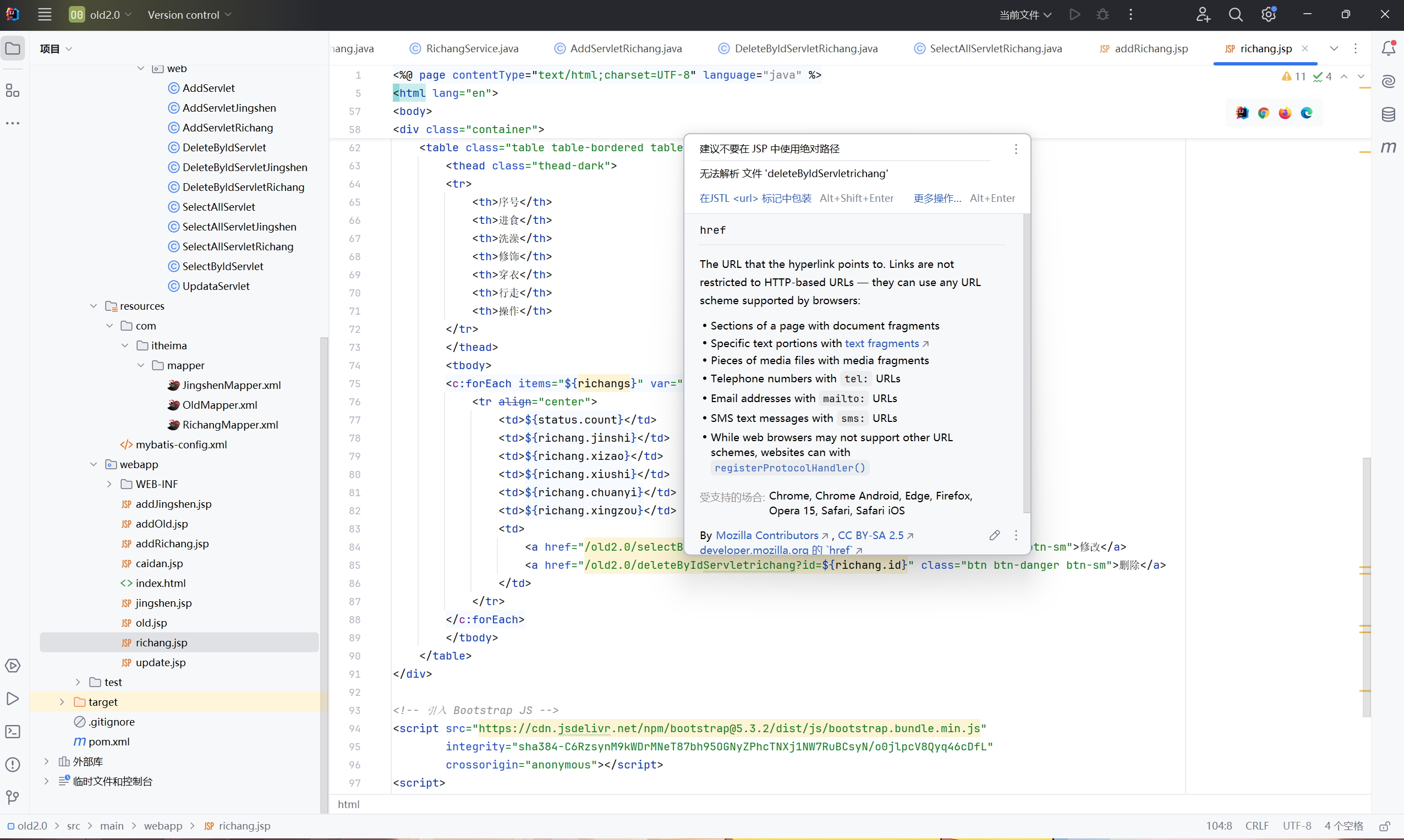Open page in Firefox browser icon
This screenshot has height=840, width=1404.
[x=1285, y=113]
